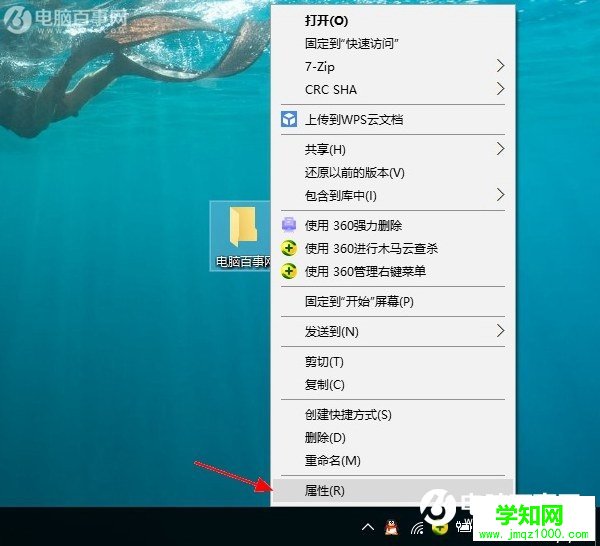The width and height of the screenshot is (600, 546).
Task: Select 包含到库中(I) menu entry
Action: click(393, 196)
